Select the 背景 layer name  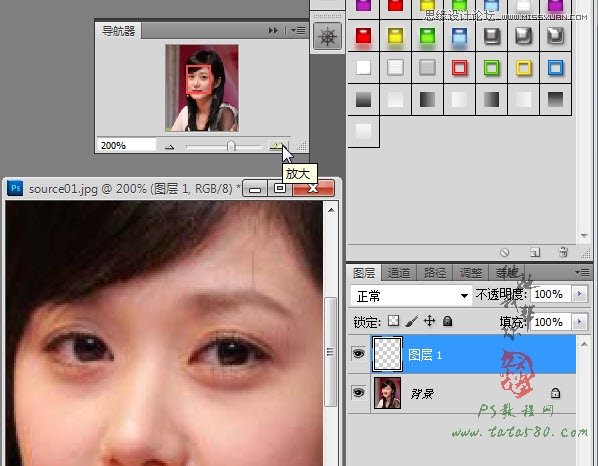pos(422,393)
